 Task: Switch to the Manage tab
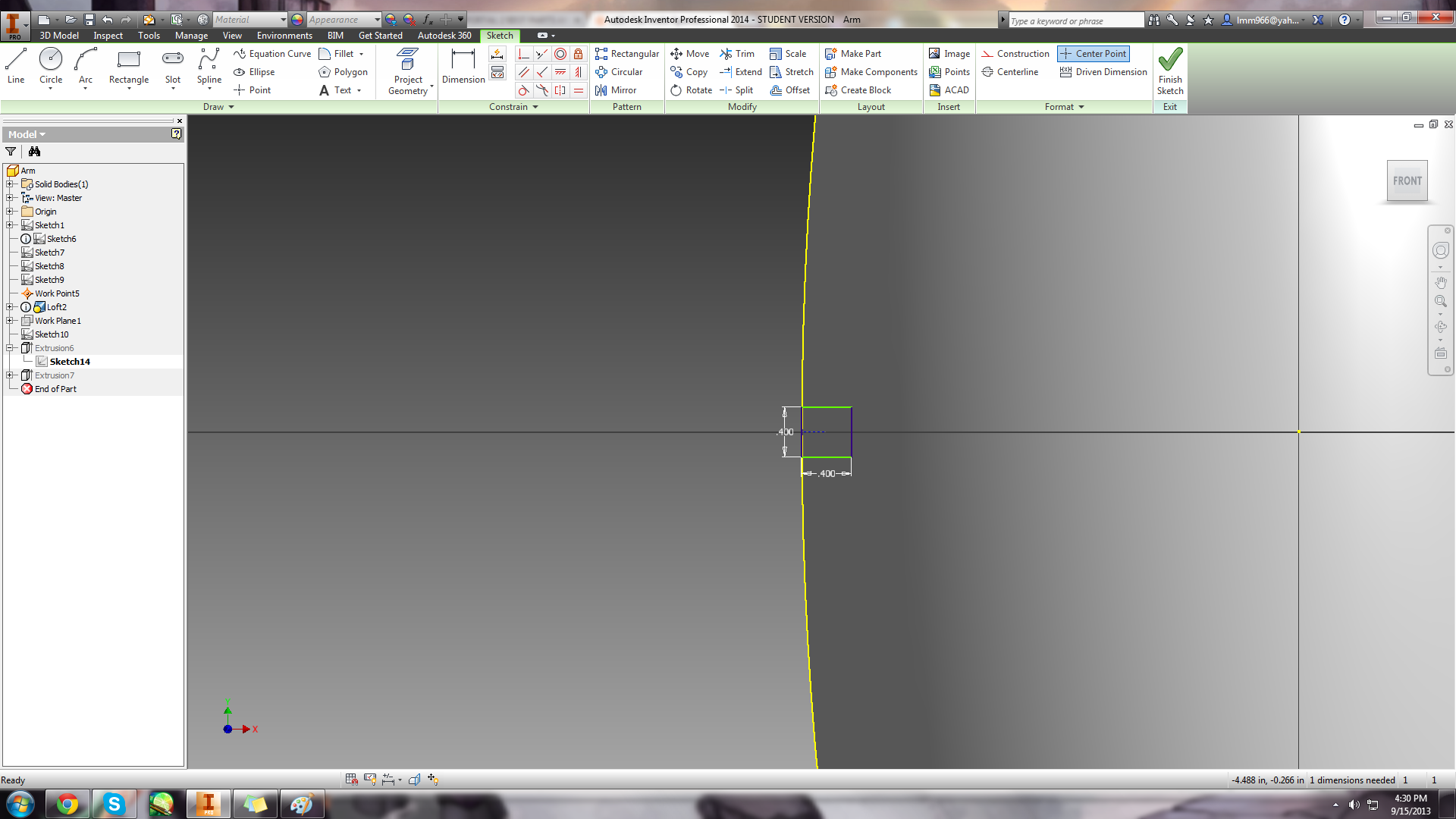click(x=191, y=36)
